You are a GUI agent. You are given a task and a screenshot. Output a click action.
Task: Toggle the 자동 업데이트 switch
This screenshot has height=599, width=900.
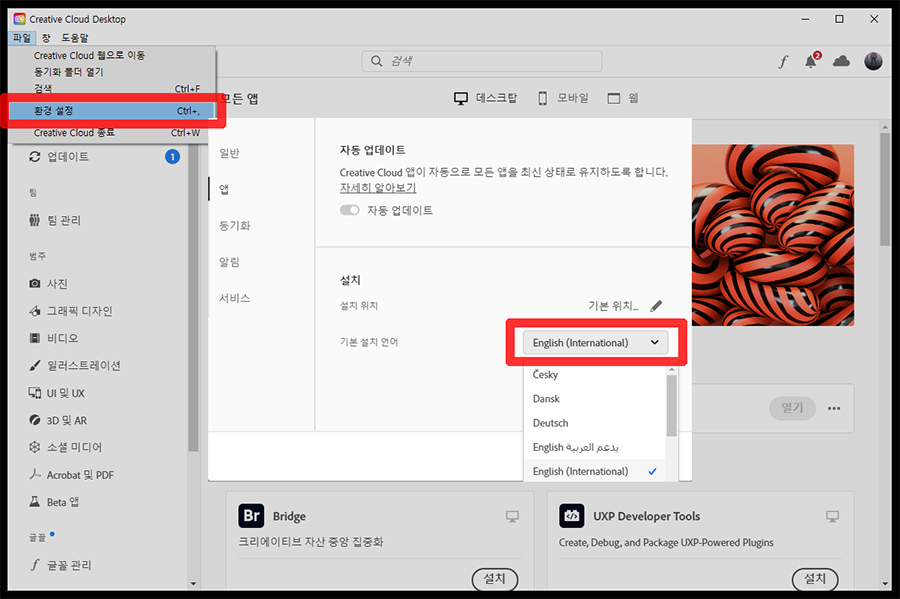click(350, 210)
